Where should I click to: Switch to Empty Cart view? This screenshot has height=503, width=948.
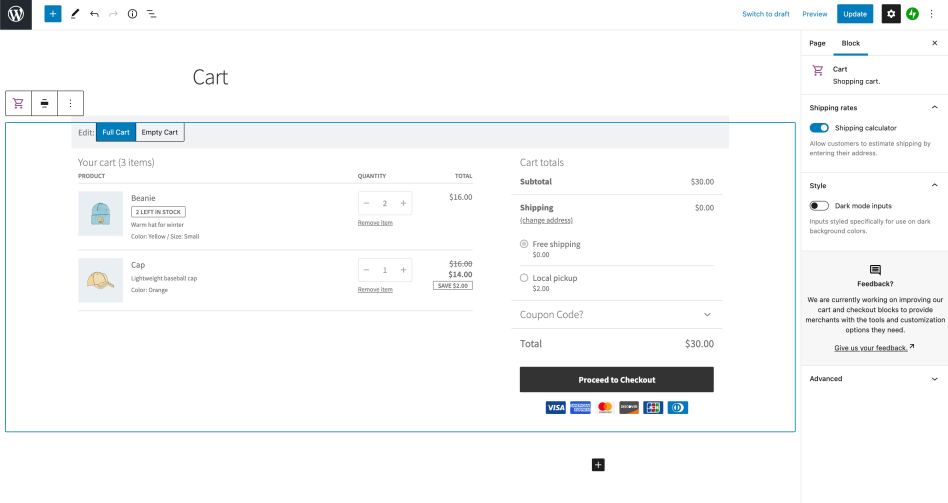160,132
